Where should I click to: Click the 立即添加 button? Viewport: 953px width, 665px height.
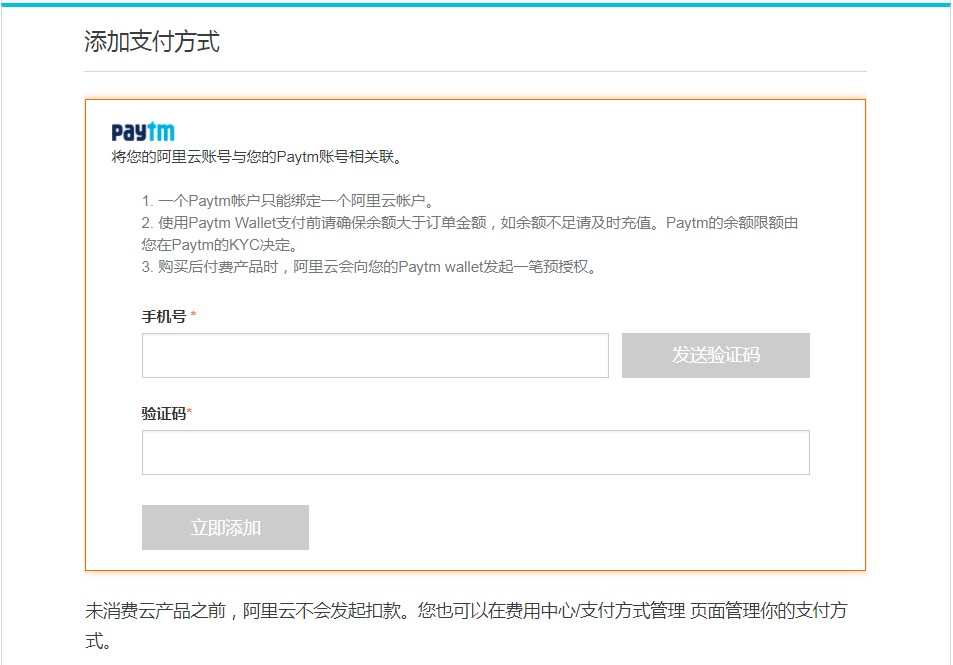click(x=225, y=528)
